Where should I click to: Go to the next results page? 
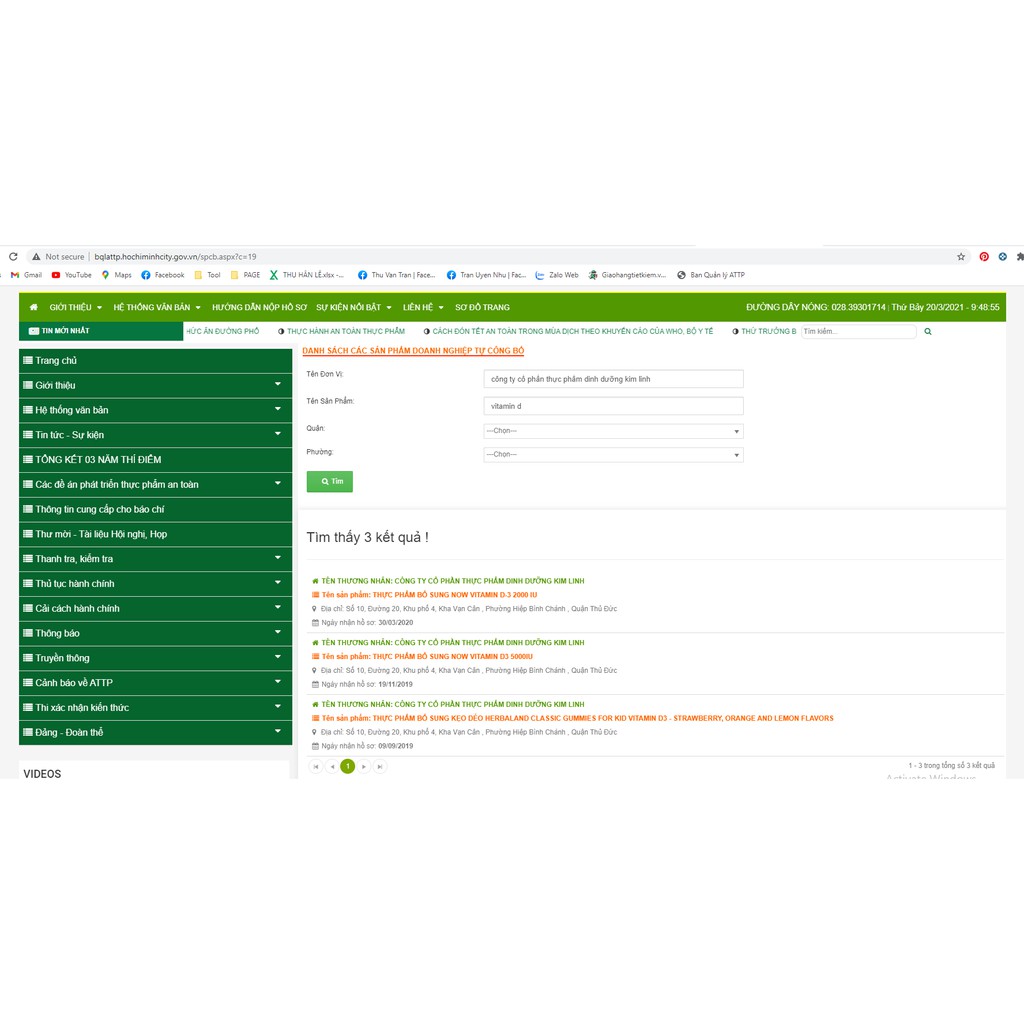364,767
